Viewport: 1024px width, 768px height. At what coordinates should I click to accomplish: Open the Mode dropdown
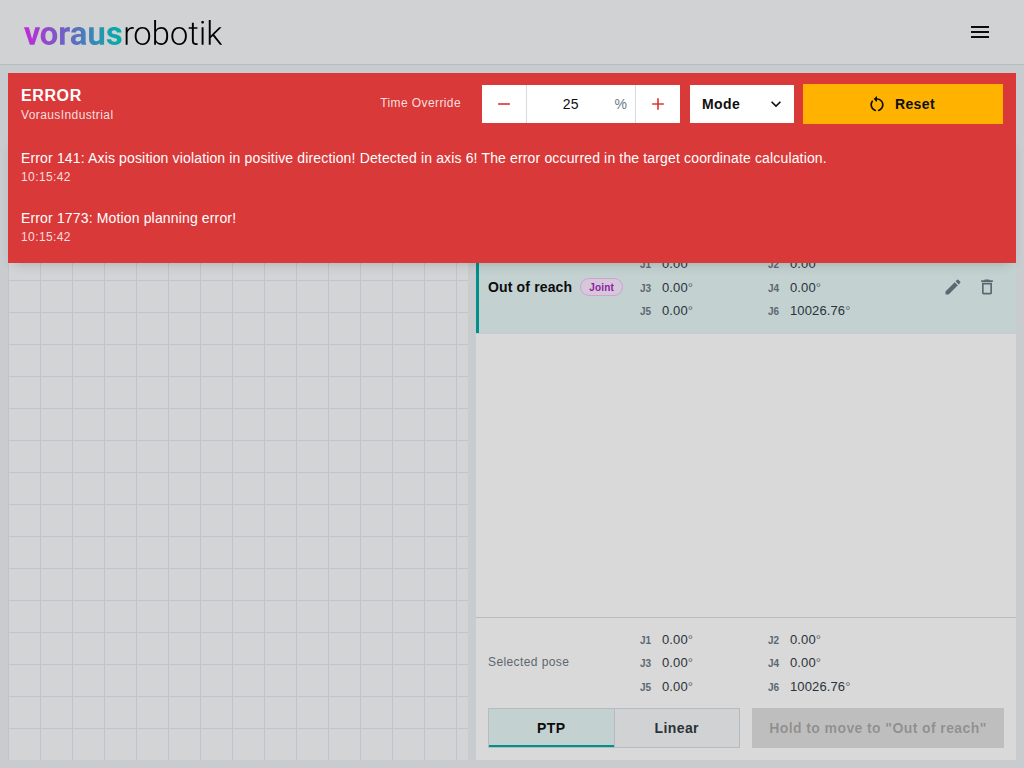pos(742,104)
